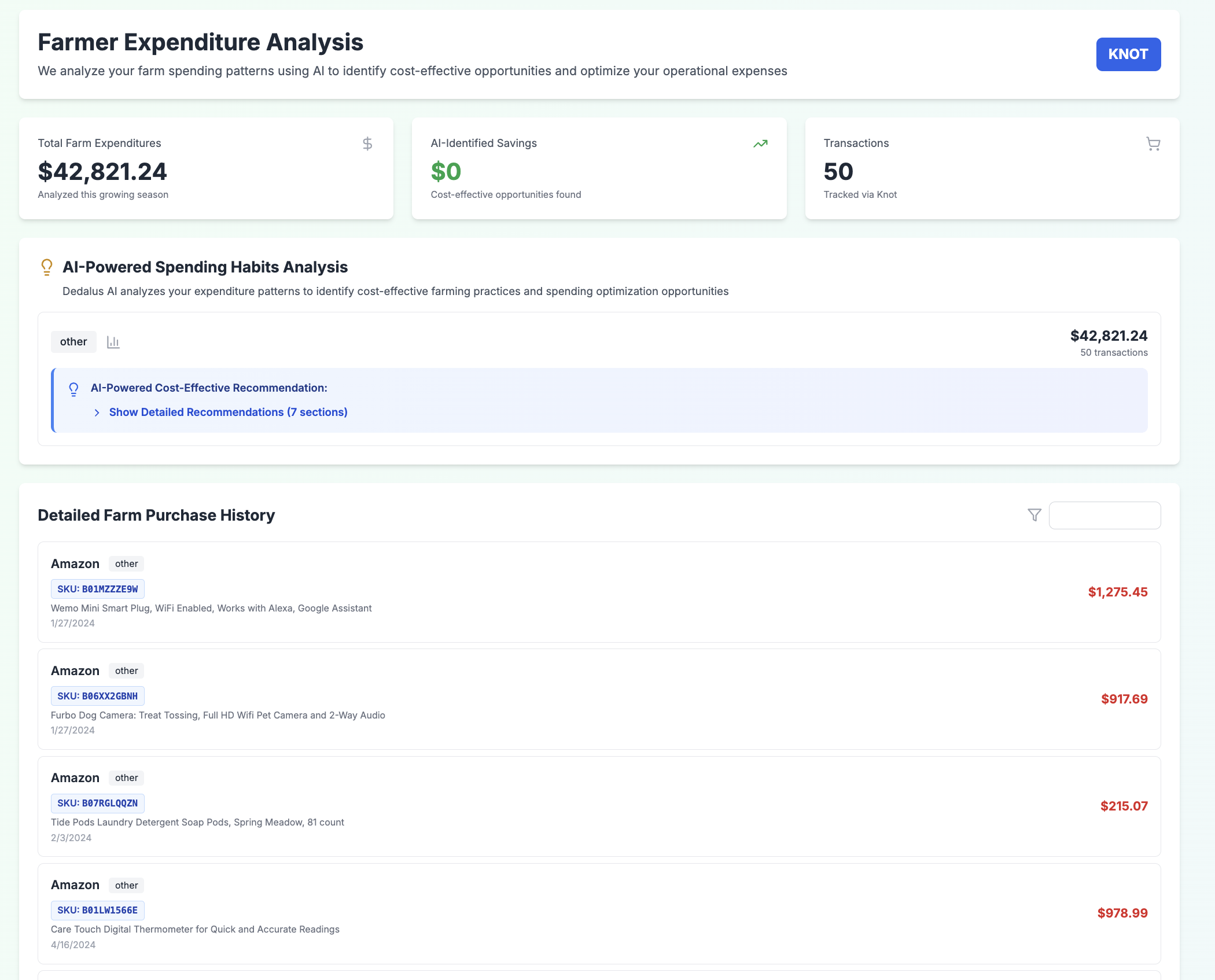
Task: Click the shopping cart Transactions icon
Action: click(1153, 143)
